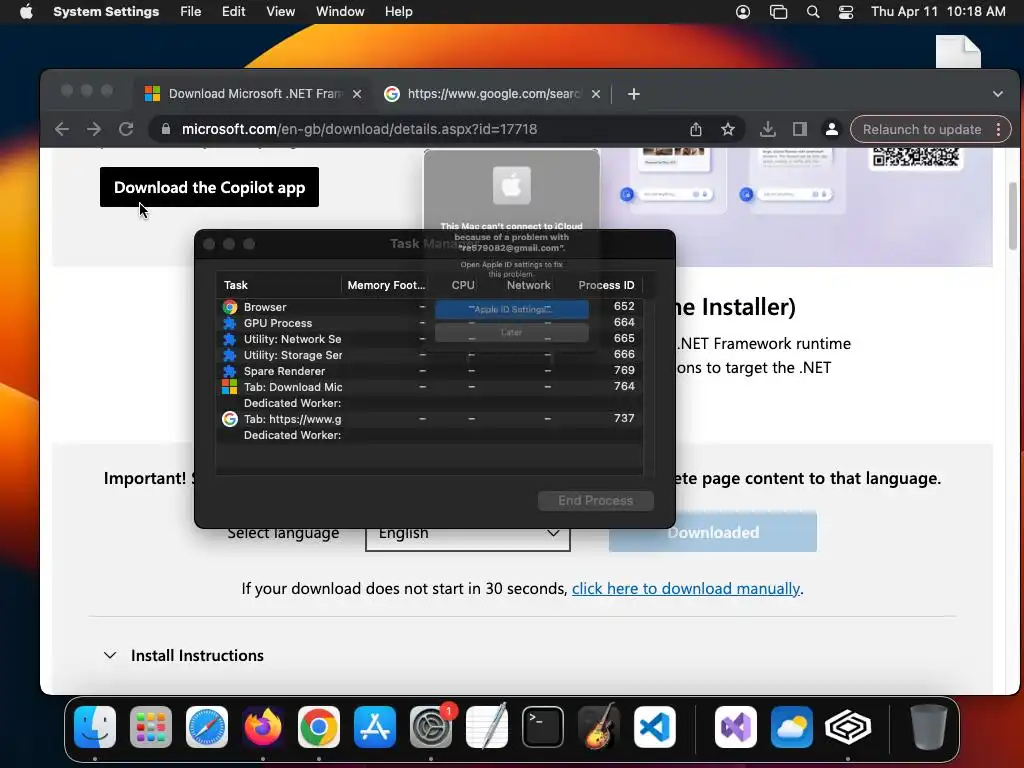Click the Later button in alert
Screen dimensions: 1024x768
511,332
